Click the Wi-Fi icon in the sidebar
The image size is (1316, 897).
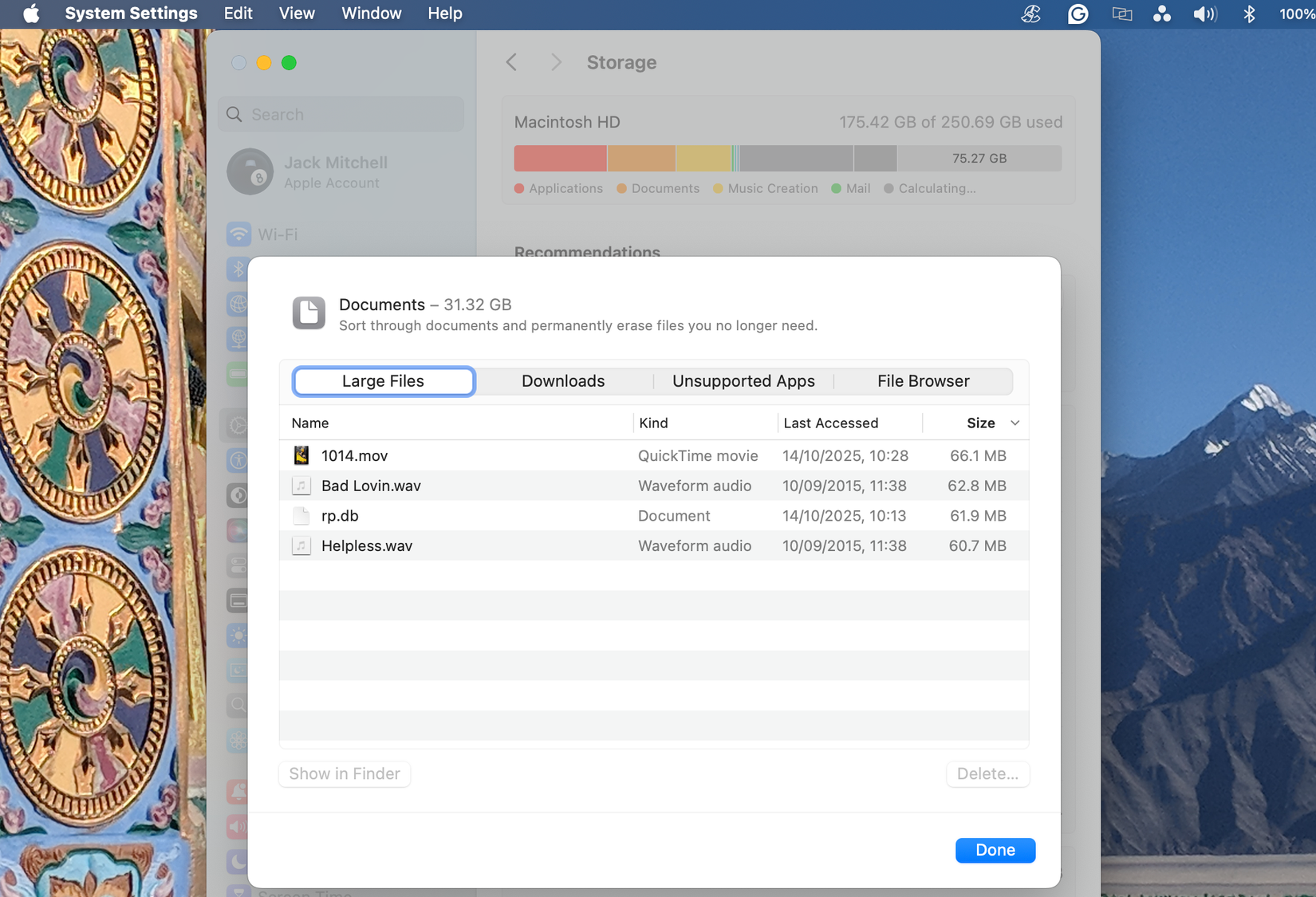(238, 234)
